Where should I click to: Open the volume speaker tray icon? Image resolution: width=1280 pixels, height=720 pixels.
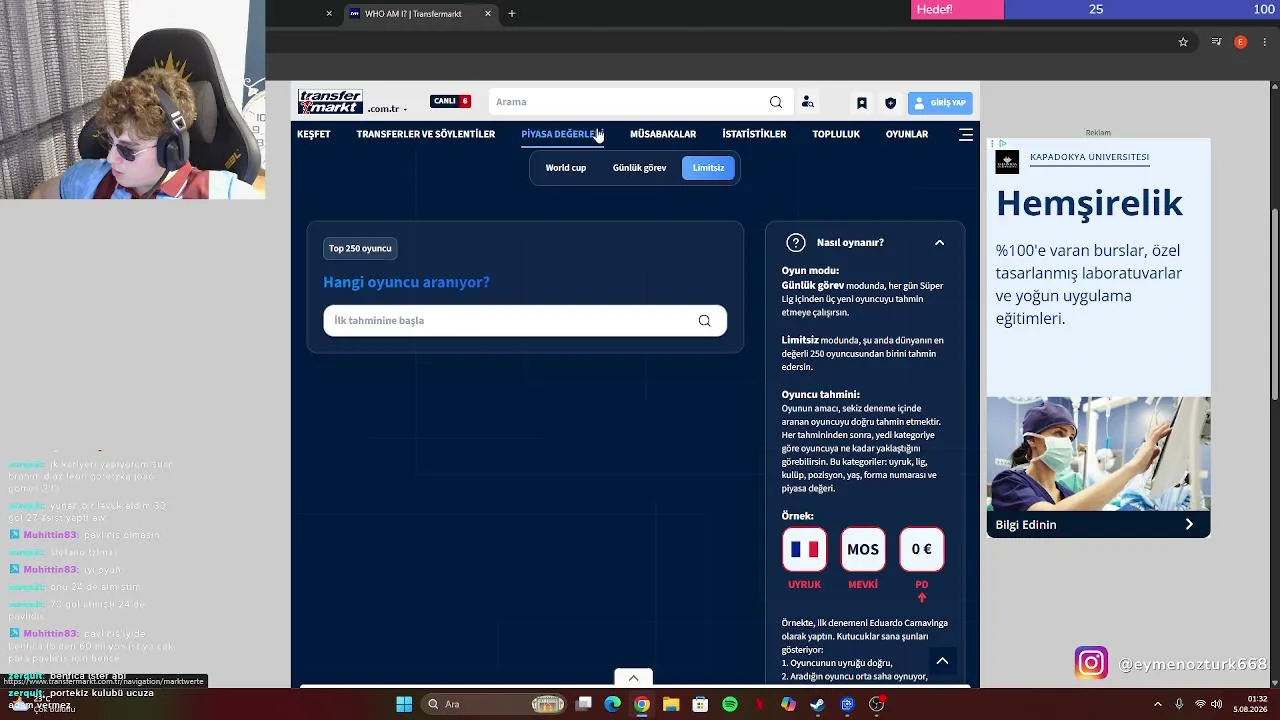1217,704
